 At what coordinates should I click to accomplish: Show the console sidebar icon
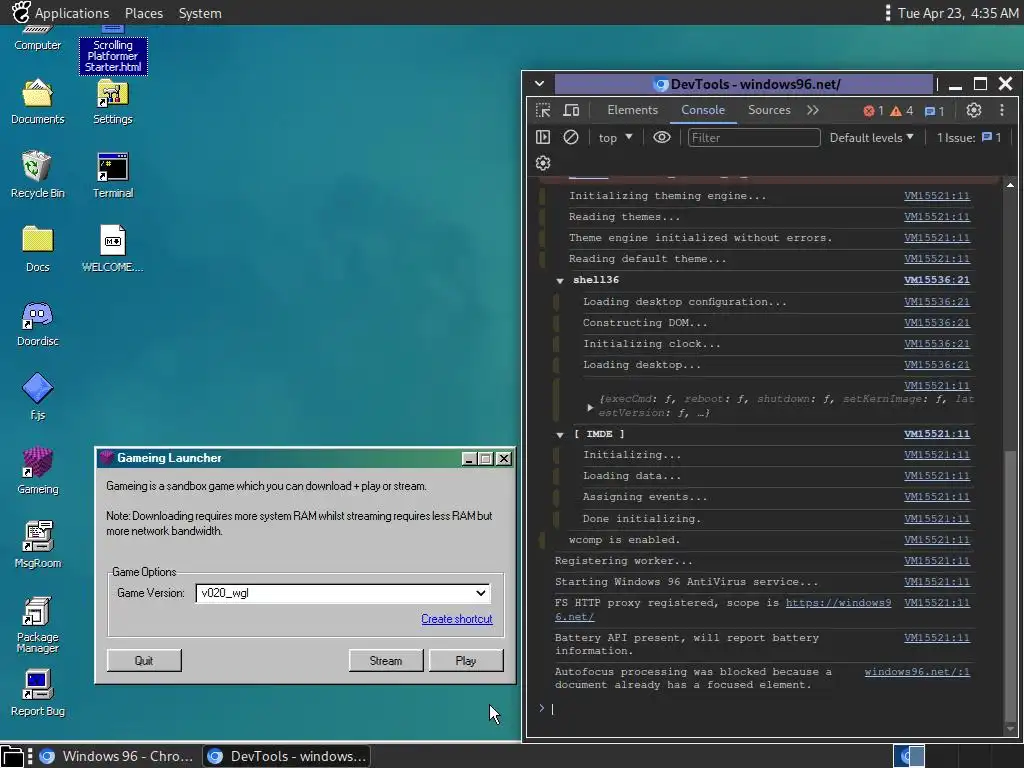tap(543, 138)
